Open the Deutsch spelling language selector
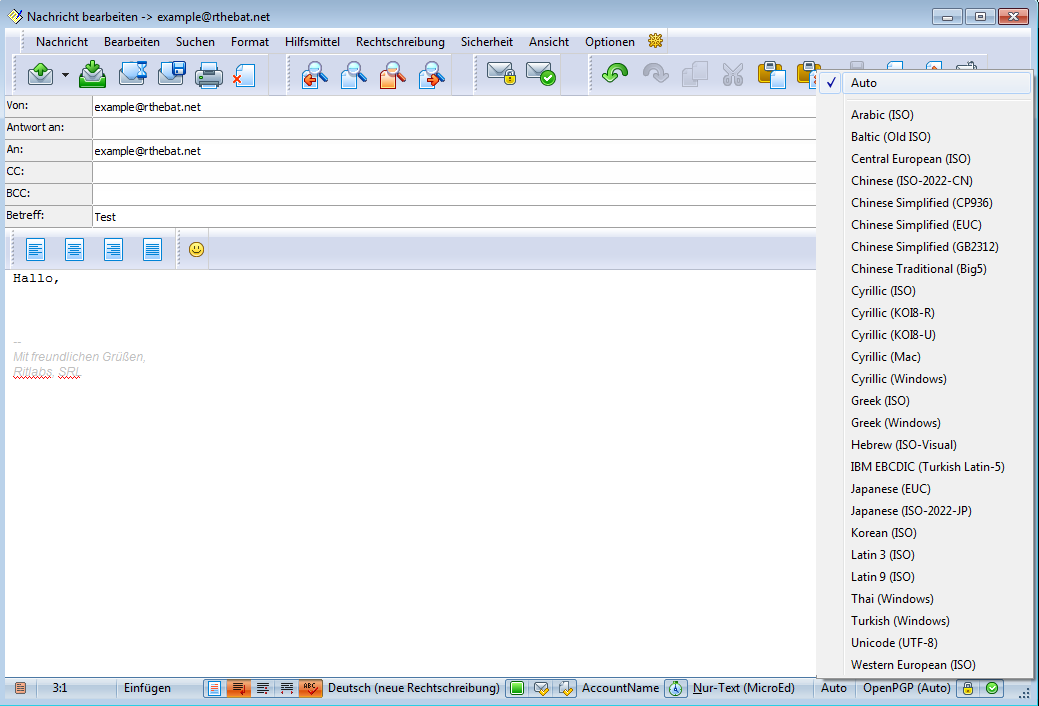1039x706 pixels. [413, 688]
